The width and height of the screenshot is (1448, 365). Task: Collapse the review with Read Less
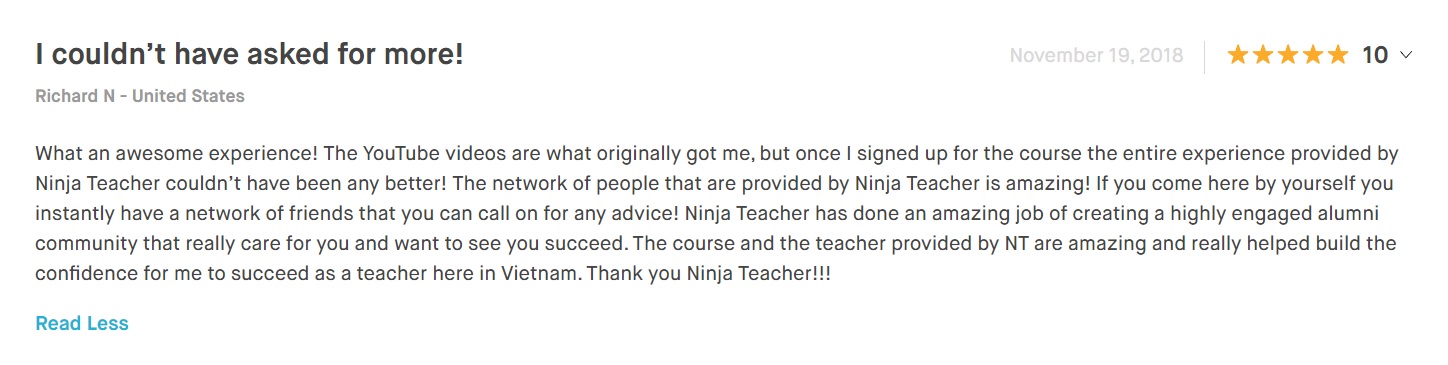(x=82, y=323)
